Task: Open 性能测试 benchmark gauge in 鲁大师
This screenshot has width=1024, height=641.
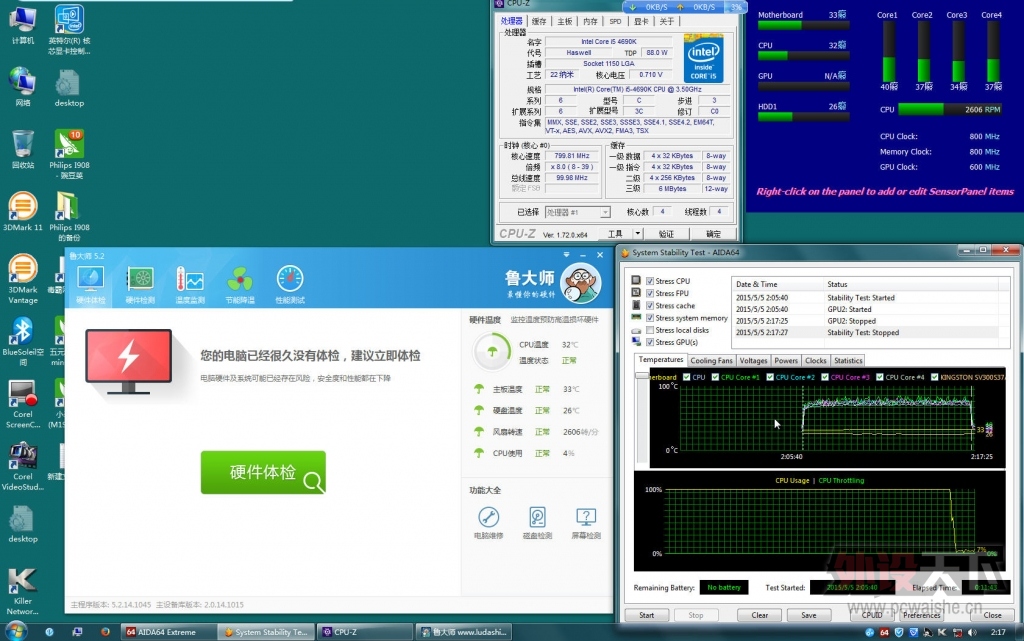Action: click(x=290, y=285)
